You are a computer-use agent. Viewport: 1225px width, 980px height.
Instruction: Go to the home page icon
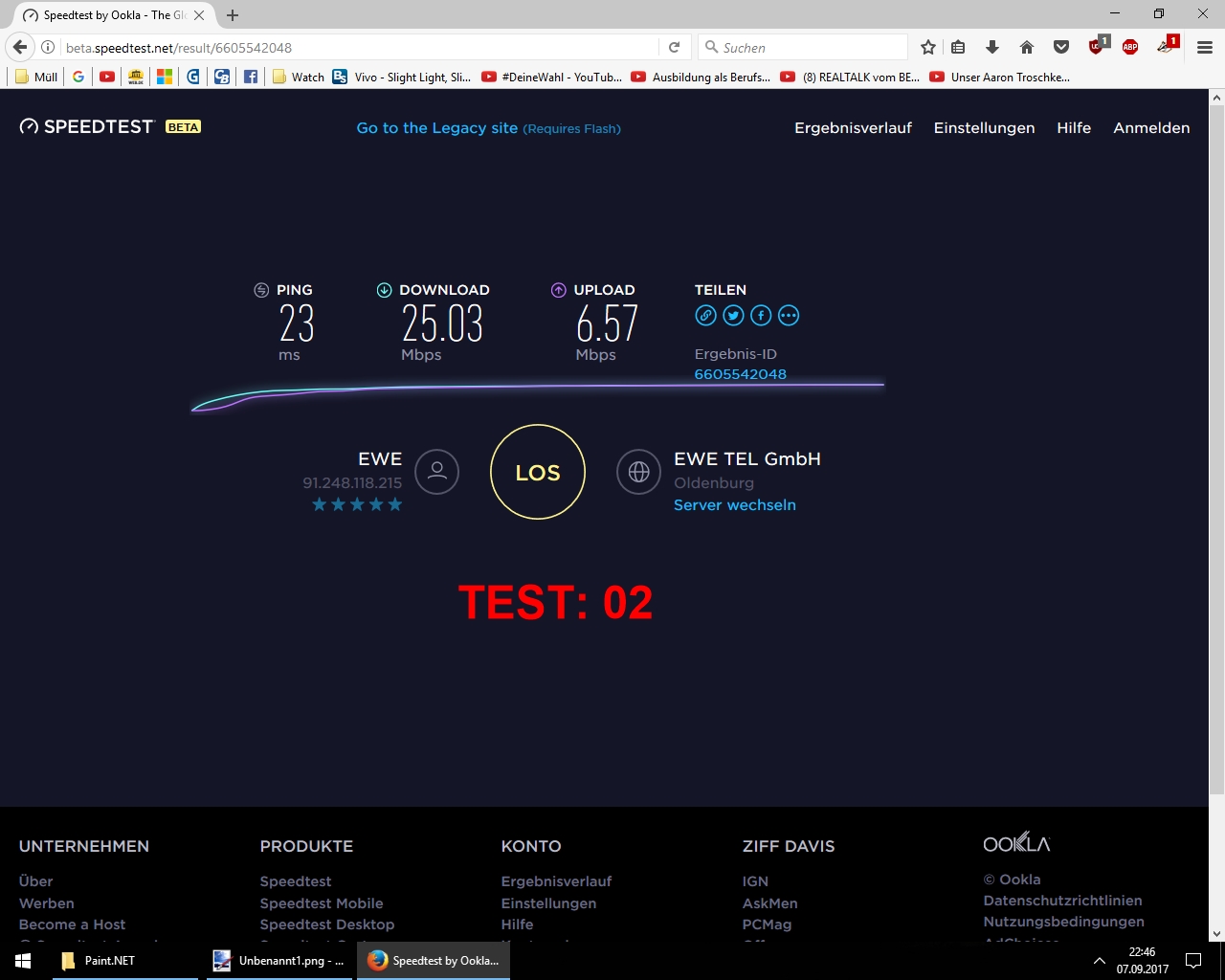pyautogui.click(x=1027, y=47)
